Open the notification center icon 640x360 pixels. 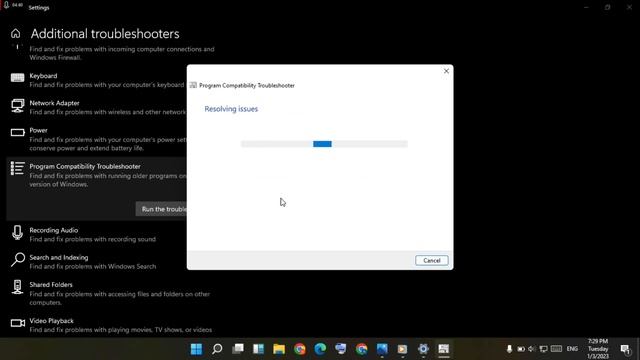click(x=625, y=349)
